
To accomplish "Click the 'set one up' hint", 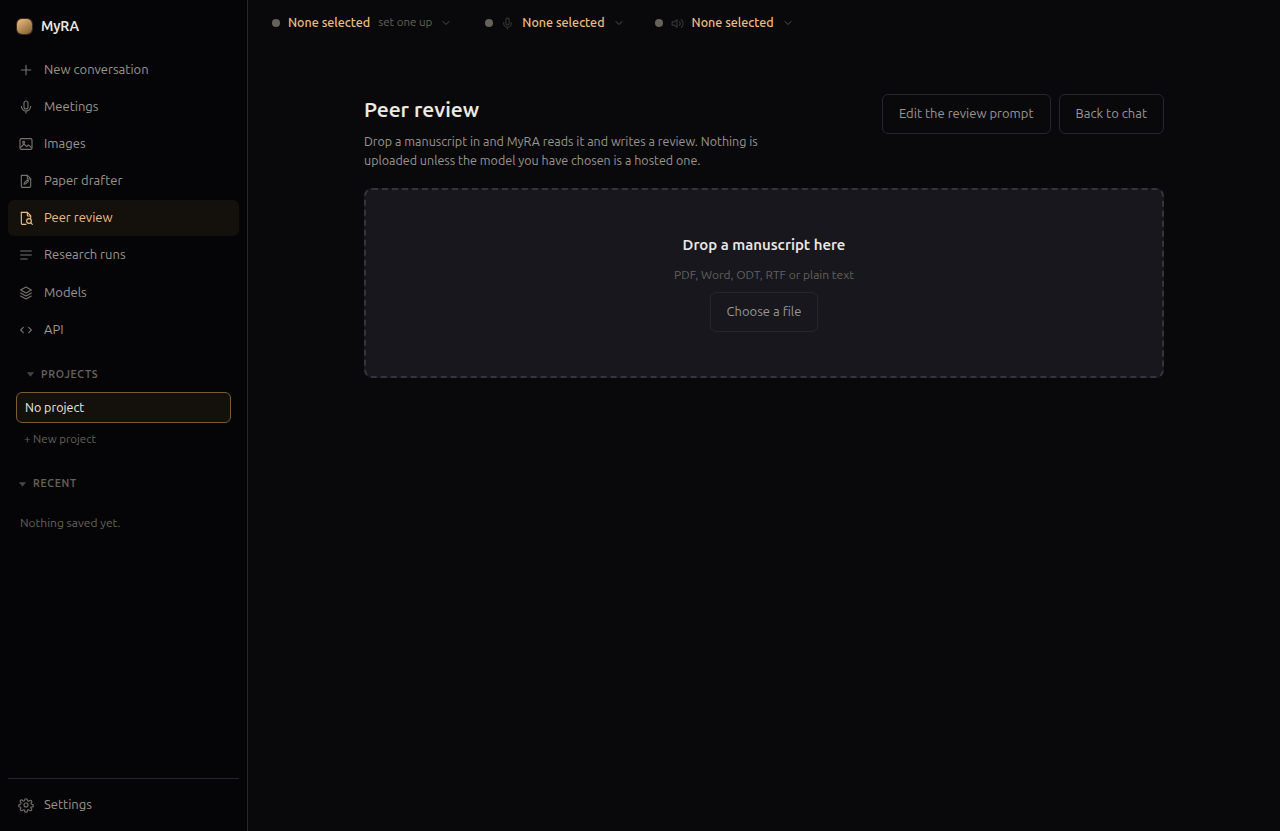I will 405,23.
